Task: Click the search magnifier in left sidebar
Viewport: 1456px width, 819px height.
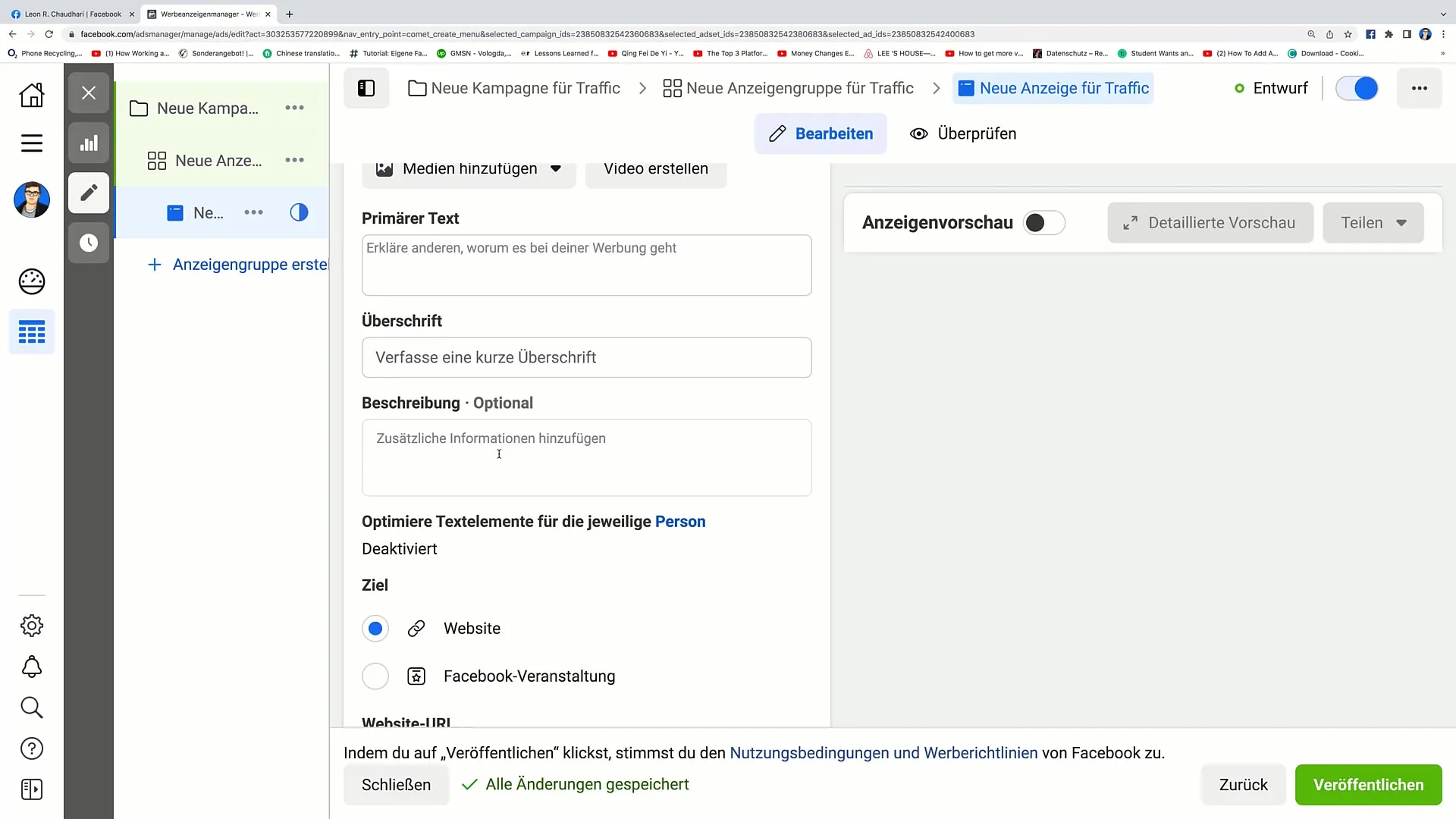Action: [32, 708]
